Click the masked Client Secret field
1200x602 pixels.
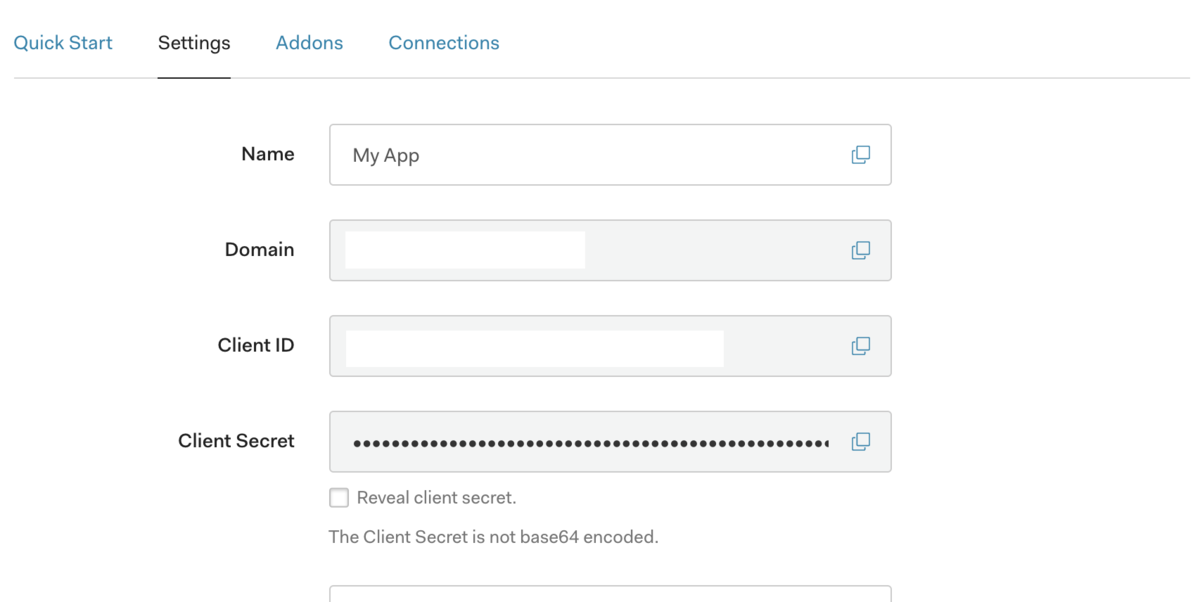(610, 441)
